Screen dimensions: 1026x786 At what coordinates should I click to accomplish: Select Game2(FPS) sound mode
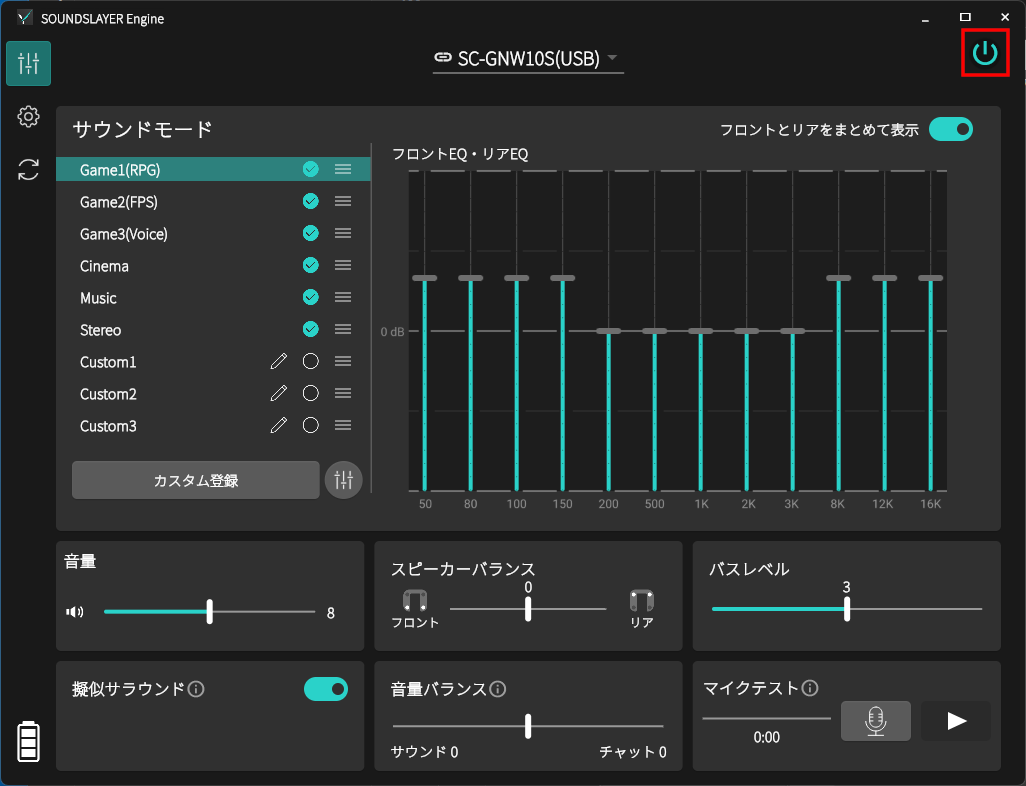(119, 202)
